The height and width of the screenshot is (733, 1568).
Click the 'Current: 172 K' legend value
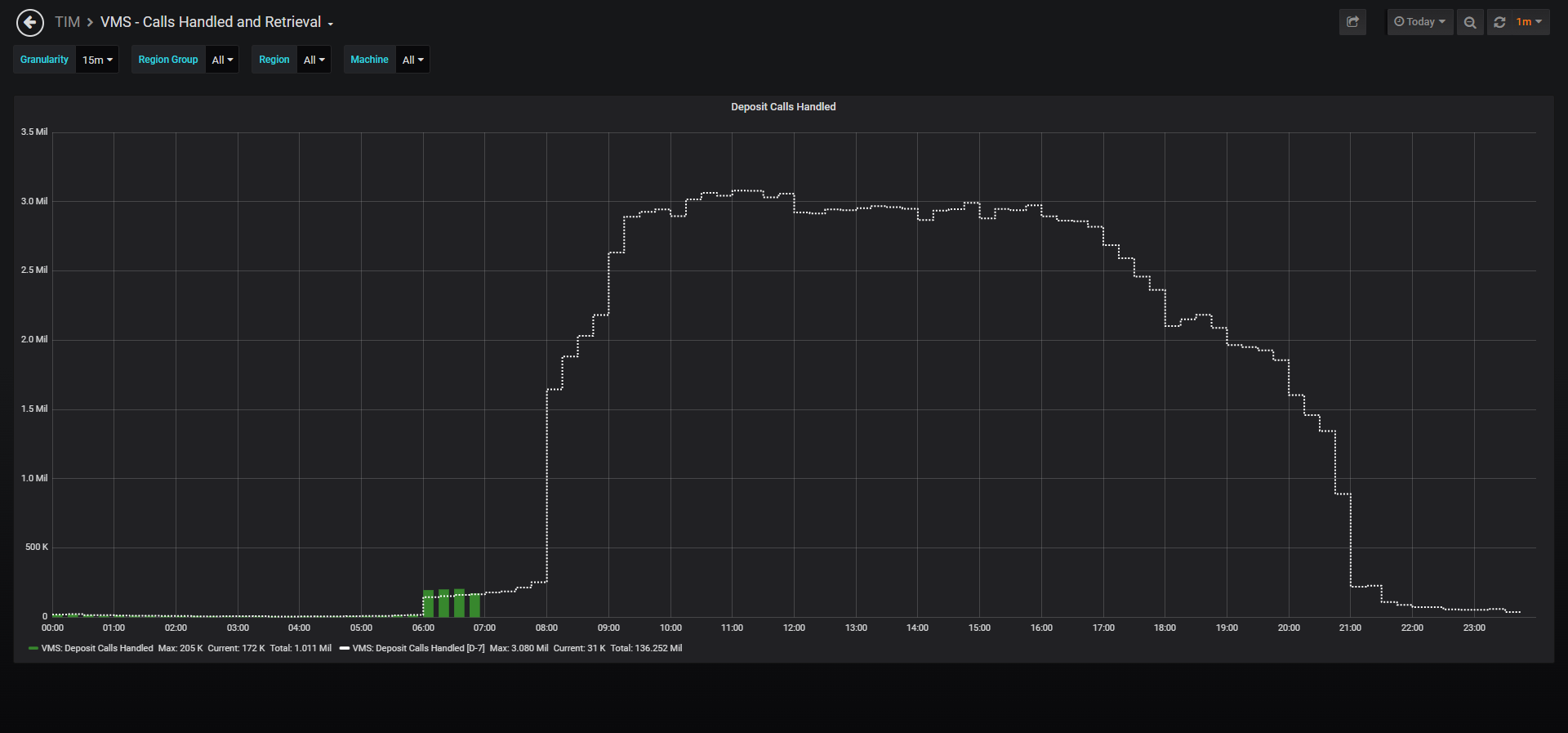coord(236,648)
